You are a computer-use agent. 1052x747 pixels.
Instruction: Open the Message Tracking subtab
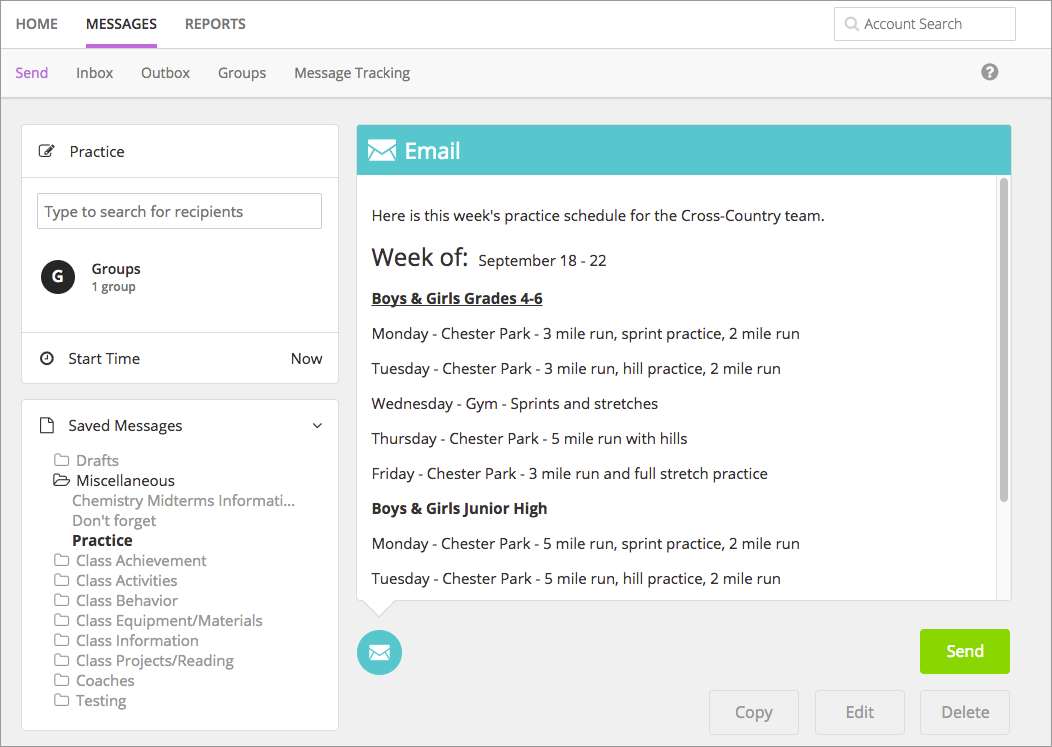(x=352, y=73)
